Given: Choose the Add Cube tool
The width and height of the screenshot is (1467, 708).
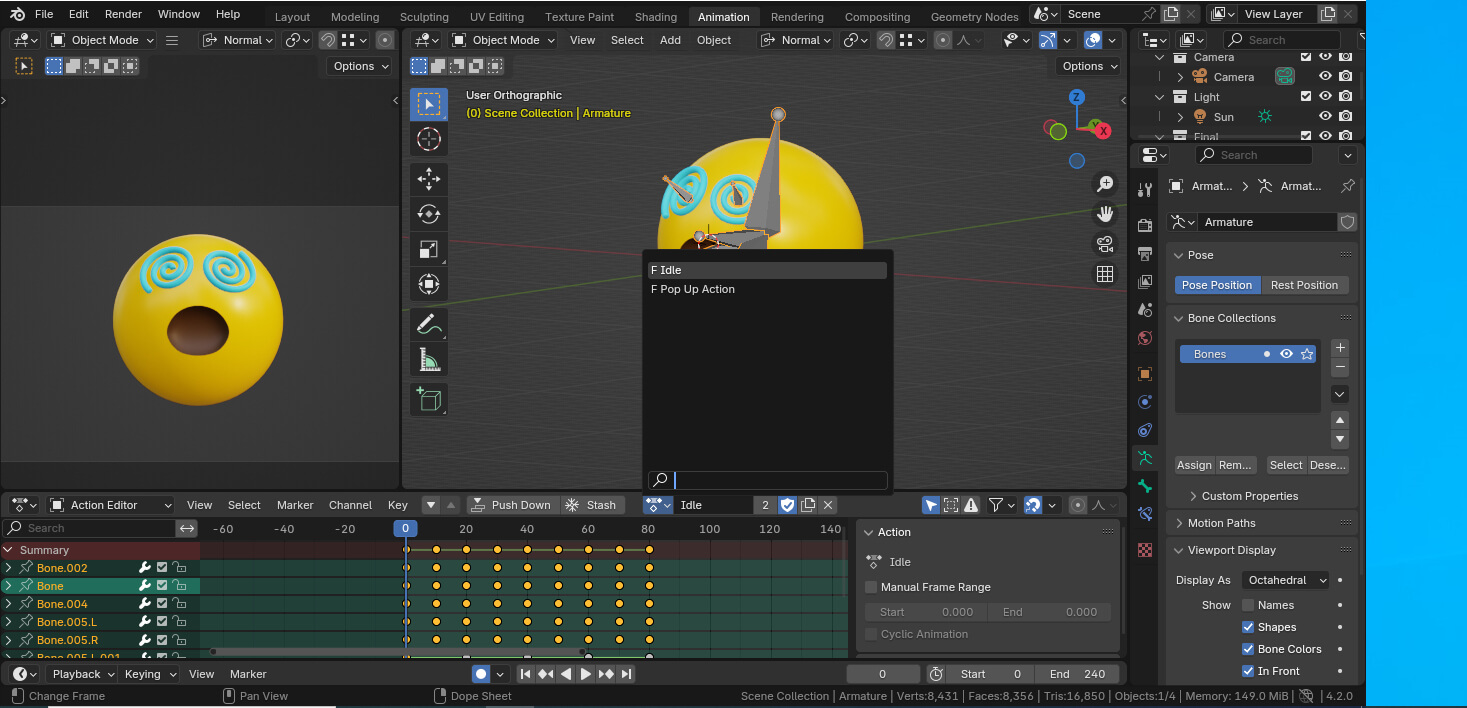Looking at the screenshot, I should pos(428,400).
